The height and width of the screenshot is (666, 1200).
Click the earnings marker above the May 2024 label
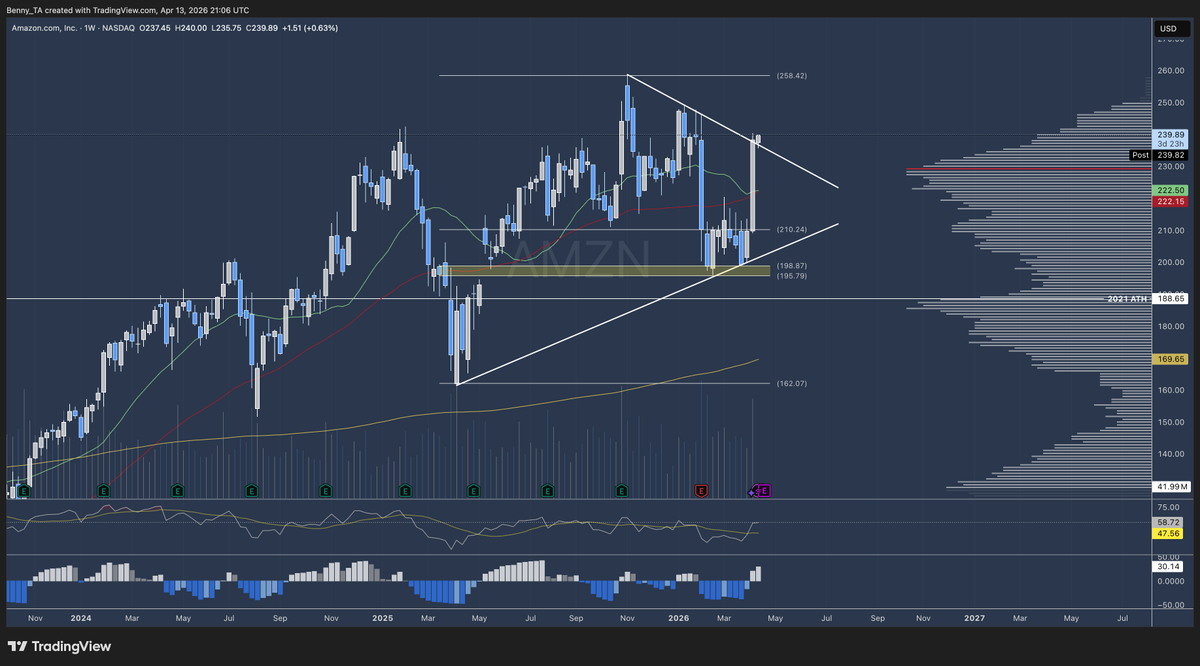[177, 491]
